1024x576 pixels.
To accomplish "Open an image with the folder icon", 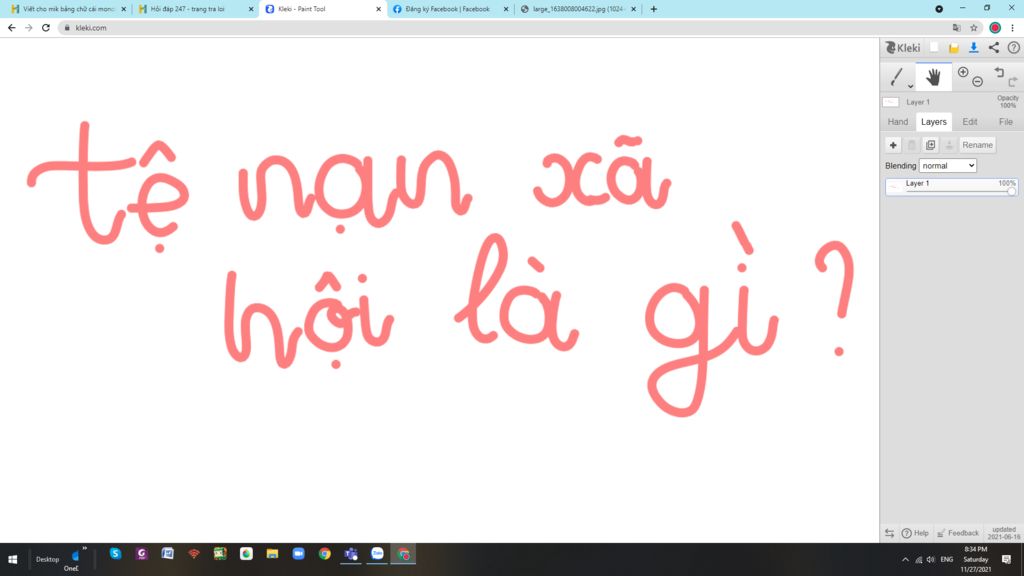I will click(x=954, y=48).
